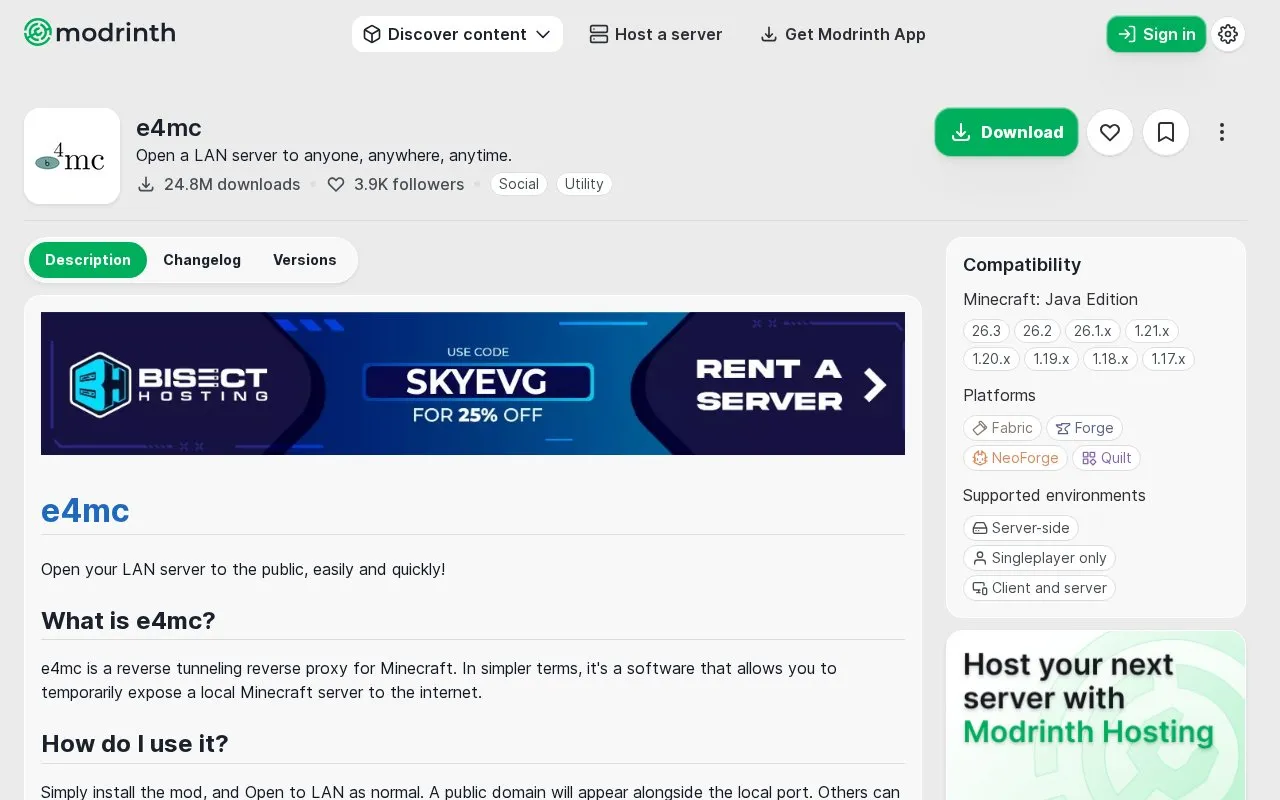Screen dimensions: 1280x800
Task: Open the settings gear icon
Action: pyautogui.click(x=1228, y=34)
